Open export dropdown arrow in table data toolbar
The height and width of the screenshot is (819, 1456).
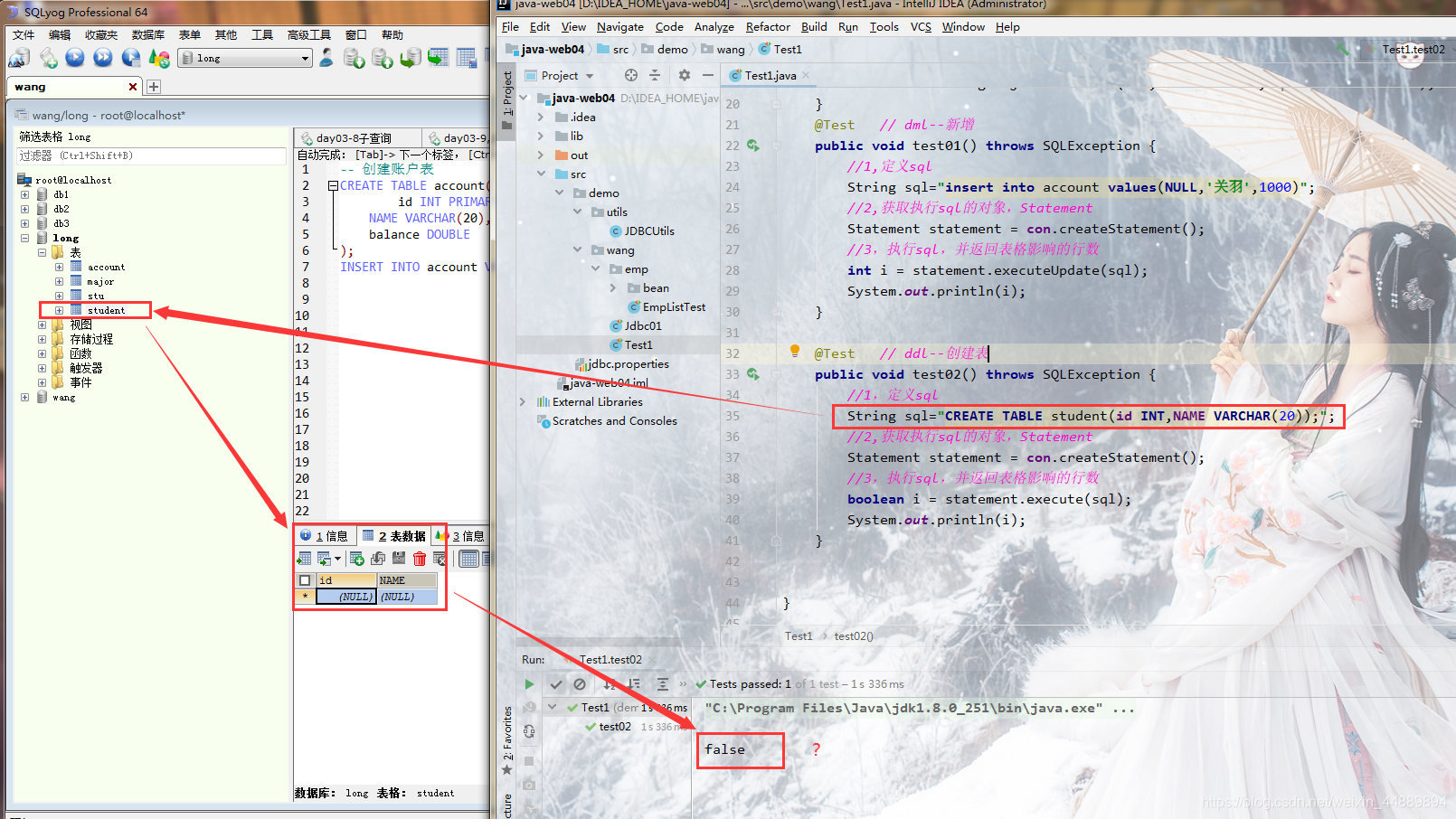pos(337,559)
